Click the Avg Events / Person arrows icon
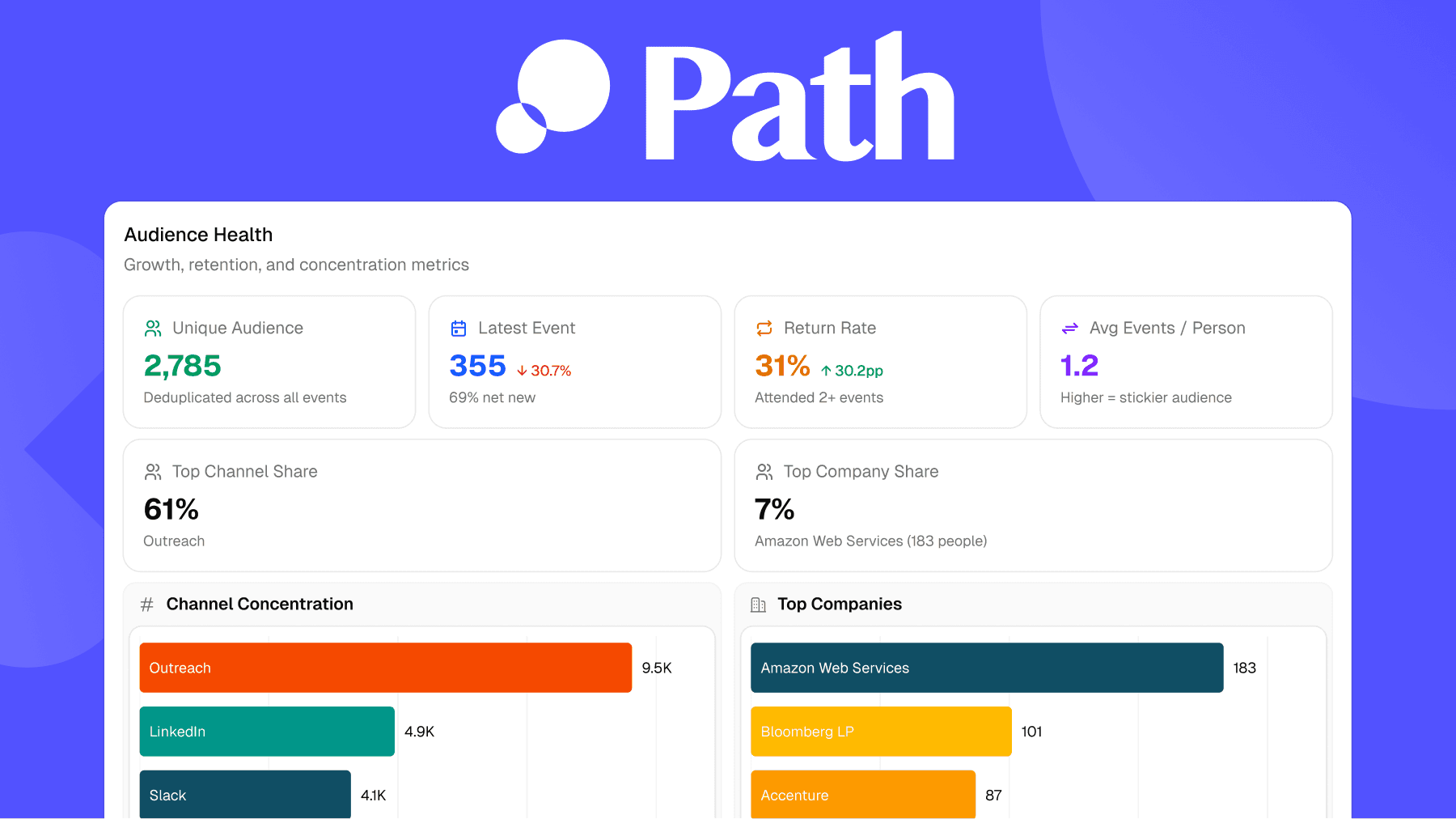Viewport: 1456px width, 819px height. tap(1070, 329)
